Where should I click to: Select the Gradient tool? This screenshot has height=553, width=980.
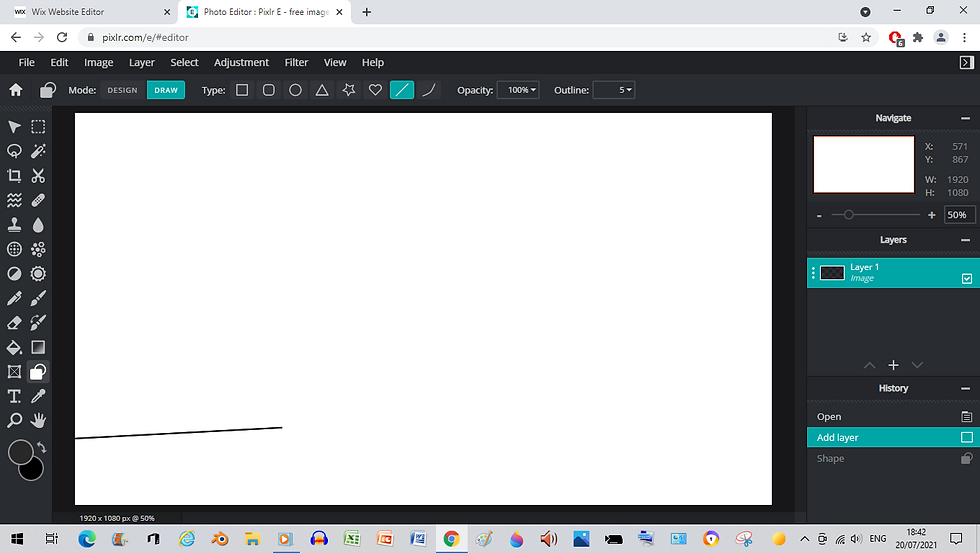click(x=38, y=347)
